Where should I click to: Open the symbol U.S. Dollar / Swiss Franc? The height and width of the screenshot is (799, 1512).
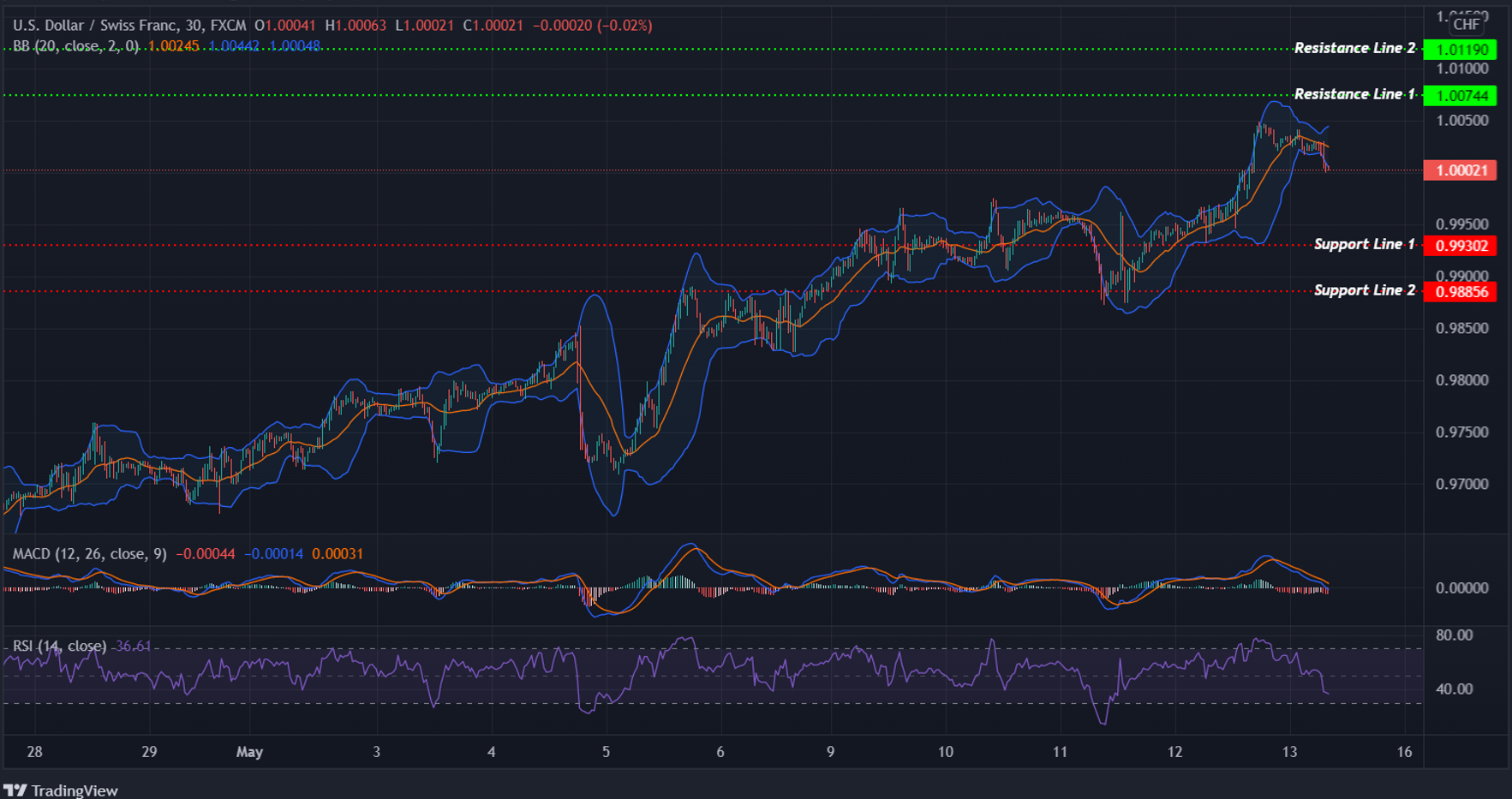pyautogui.click(x=94, y=25)
